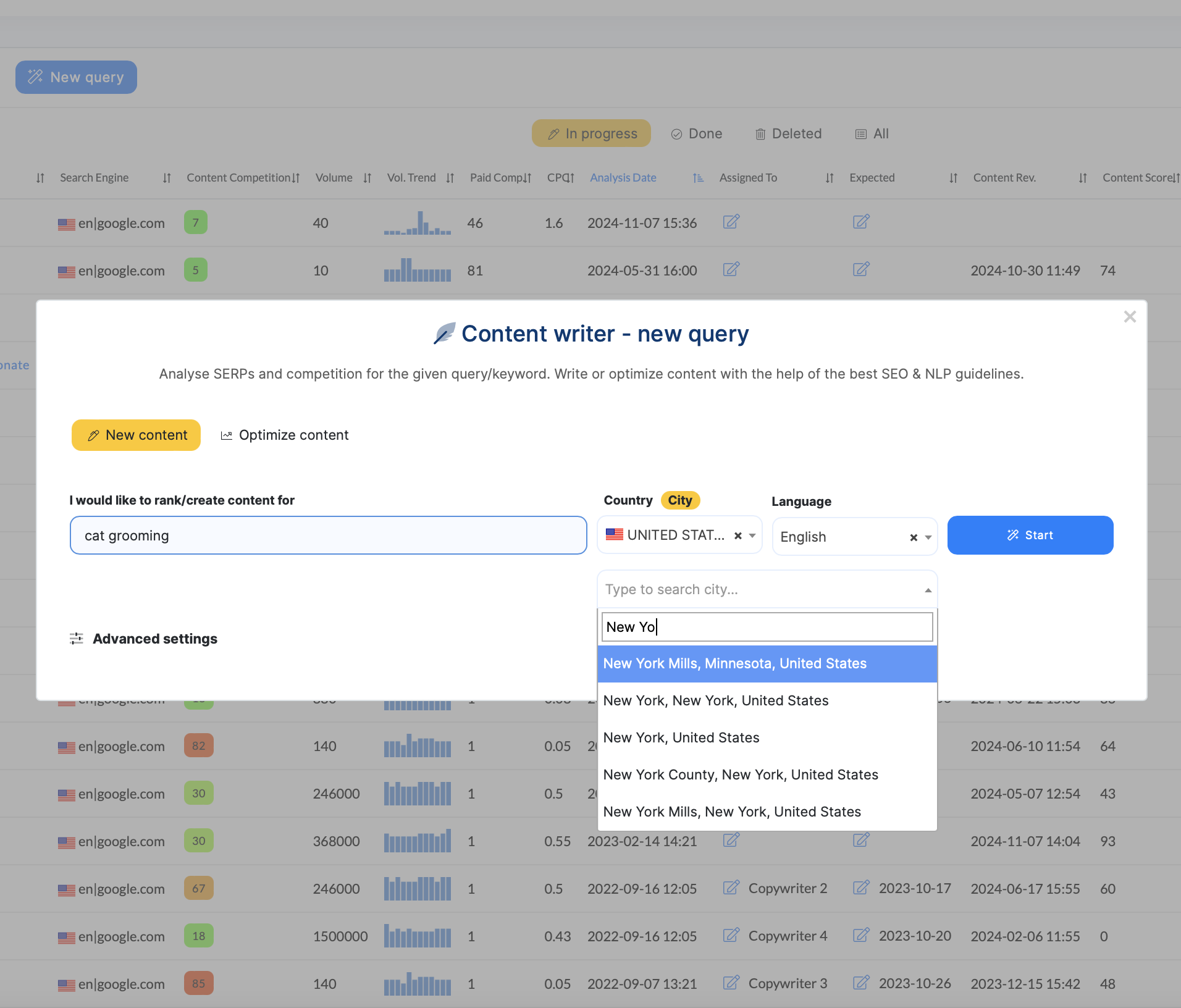The width and height of the screenshot is (1181, 1008).
Task: Choose New York Mills, Minnesota option
Action: [x=734, y=663]
